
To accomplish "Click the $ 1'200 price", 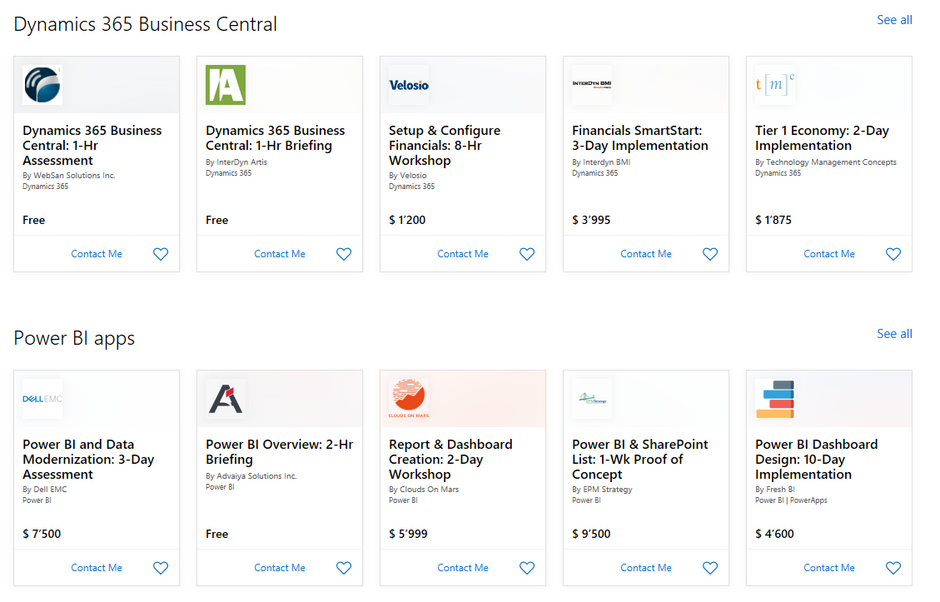I will coord(407,220).
